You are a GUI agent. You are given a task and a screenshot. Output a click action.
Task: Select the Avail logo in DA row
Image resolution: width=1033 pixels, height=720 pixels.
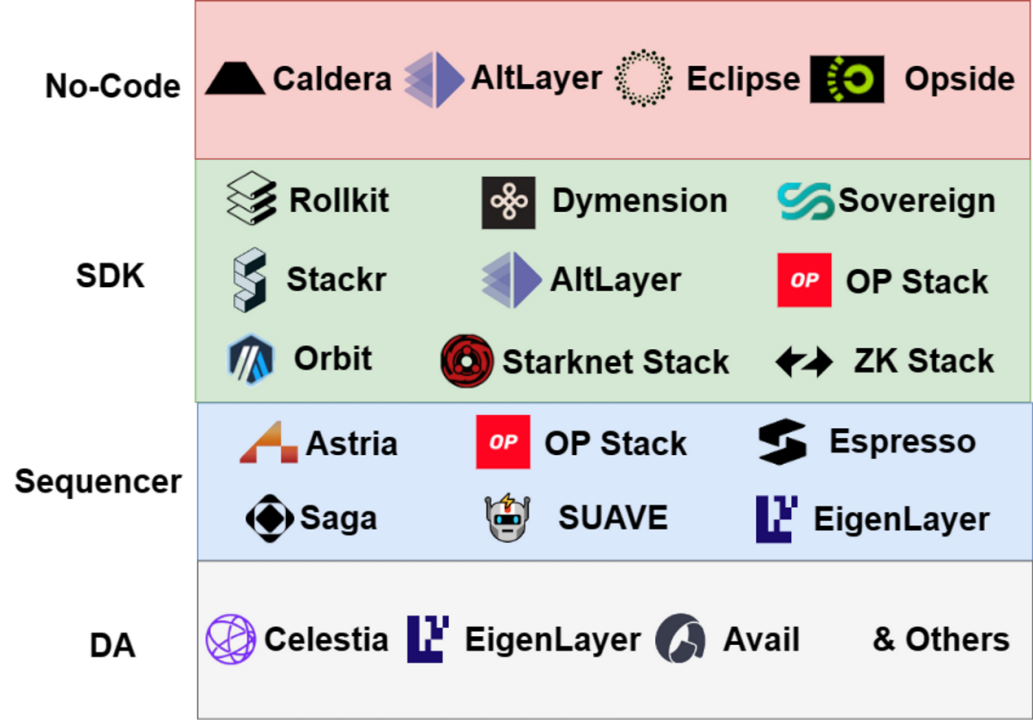[681, 638]
